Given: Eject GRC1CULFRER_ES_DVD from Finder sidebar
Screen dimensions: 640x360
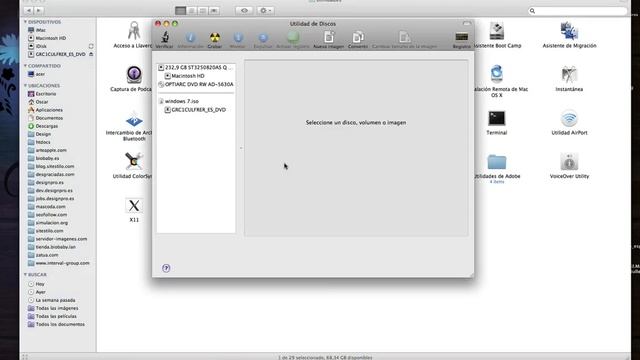Looking at the screenshot, I should pyautogui.click(x=91, y=54).
